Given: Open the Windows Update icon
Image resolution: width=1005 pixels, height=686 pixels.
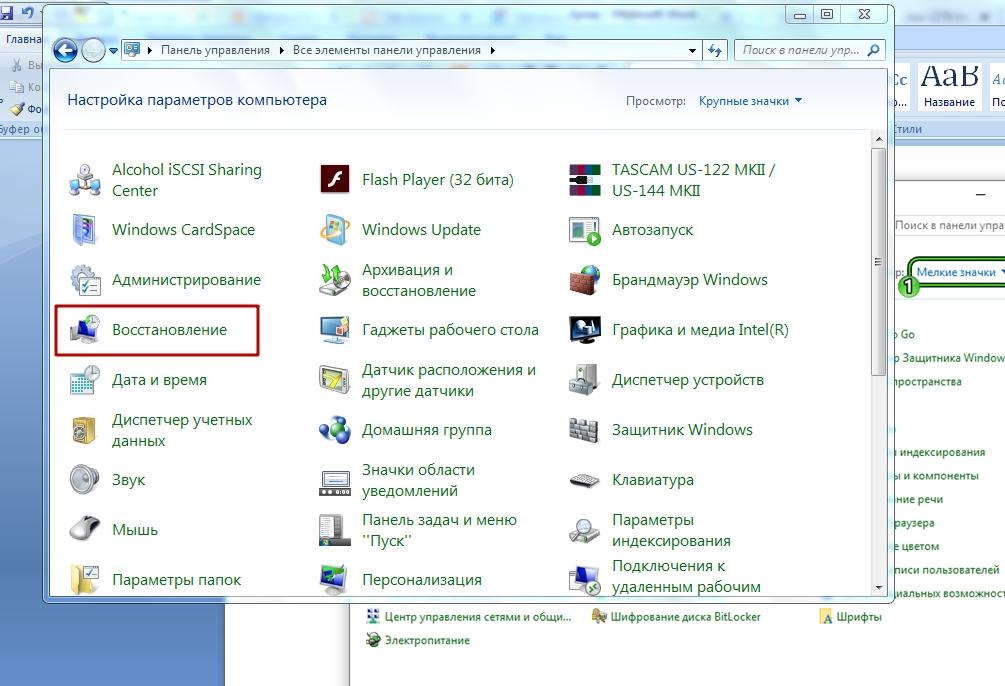Looking at the screenshot, I should coord(335,230).
